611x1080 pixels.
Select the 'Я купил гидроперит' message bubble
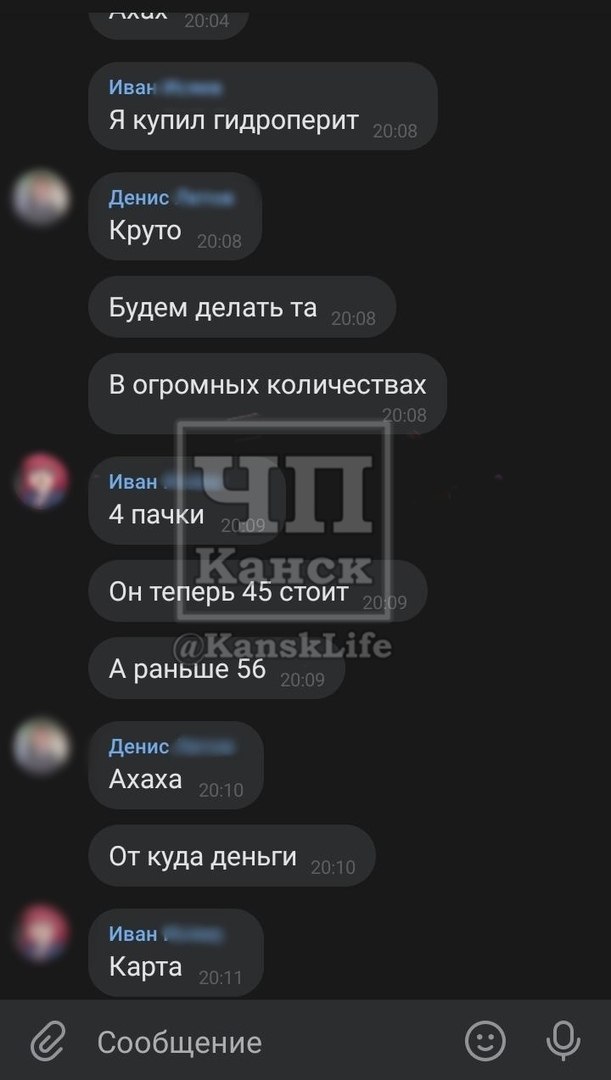(263, 106)
